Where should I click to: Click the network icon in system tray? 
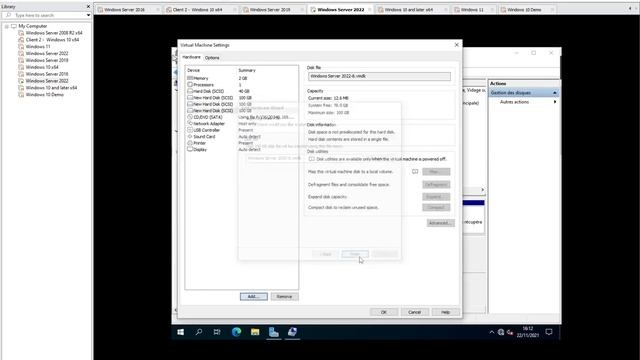pos(501,332)
